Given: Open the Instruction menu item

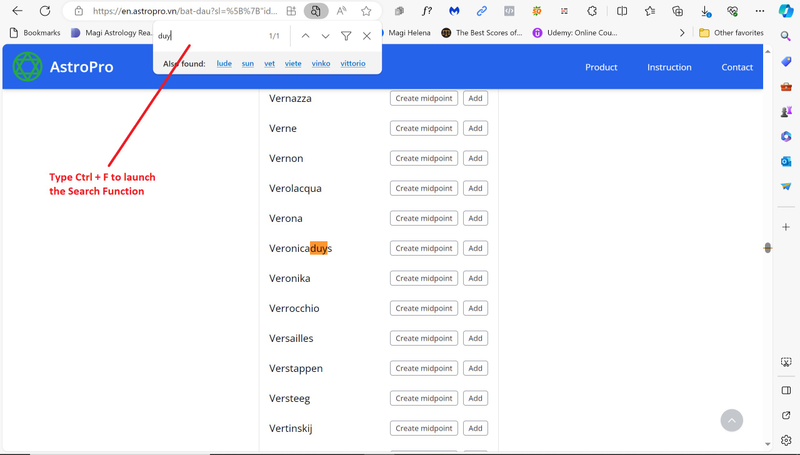Looking at the screenshot, I should 669,67.
